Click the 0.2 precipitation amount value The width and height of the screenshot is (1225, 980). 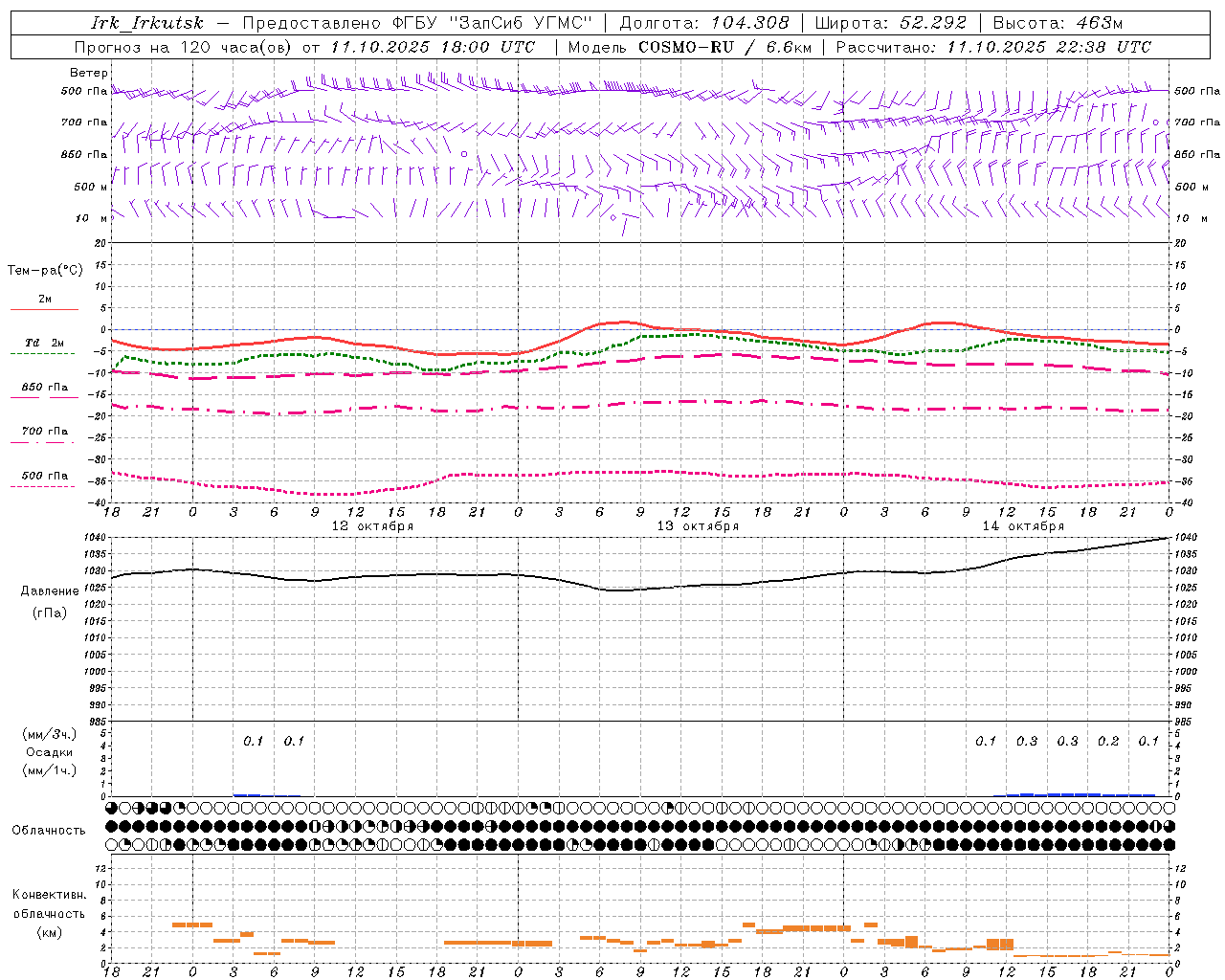(1108, 742)
